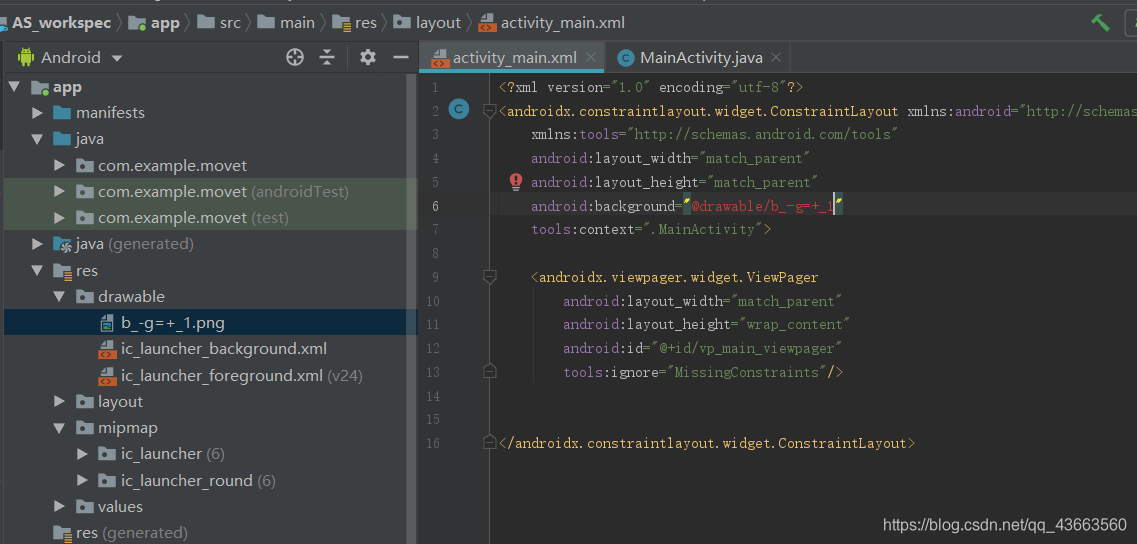Screen dimensions: 1137x544
Task: Expand the values folder
Action: point(59,506)
